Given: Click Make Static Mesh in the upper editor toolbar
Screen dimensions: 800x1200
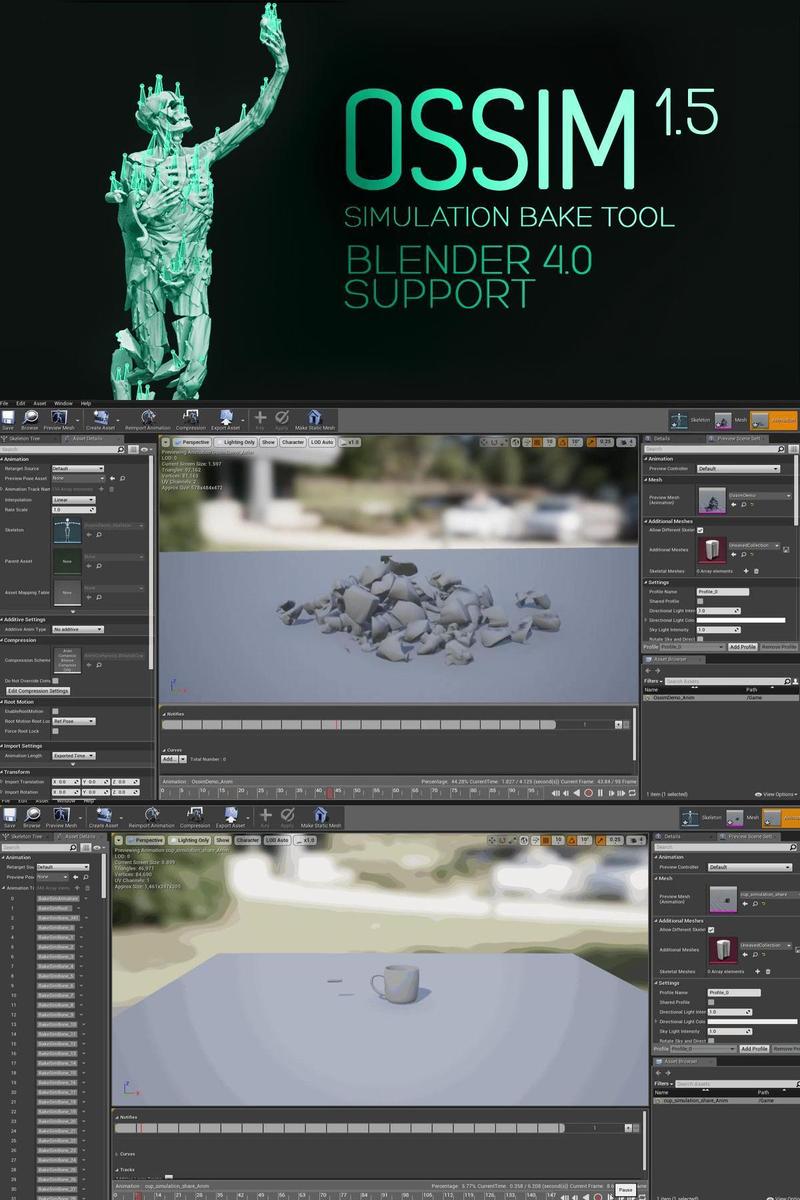Looking at the screenshot, I should 315,420.
